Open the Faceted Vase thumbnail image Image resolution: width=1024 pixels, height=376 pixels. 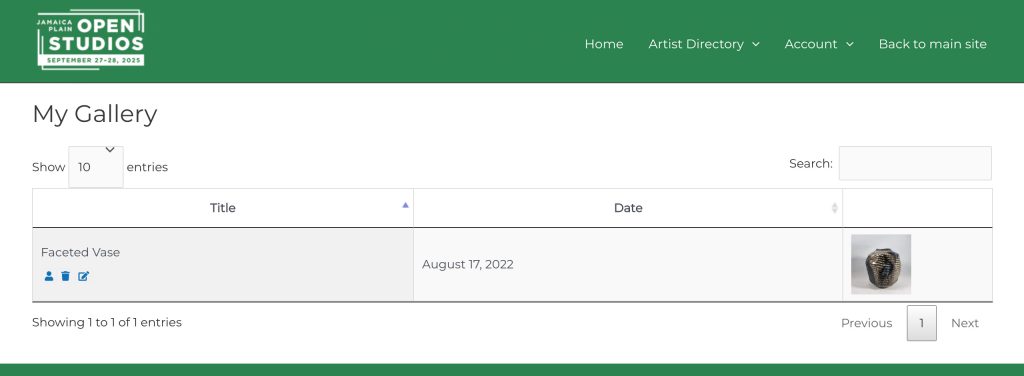click(x=881, y=264)
